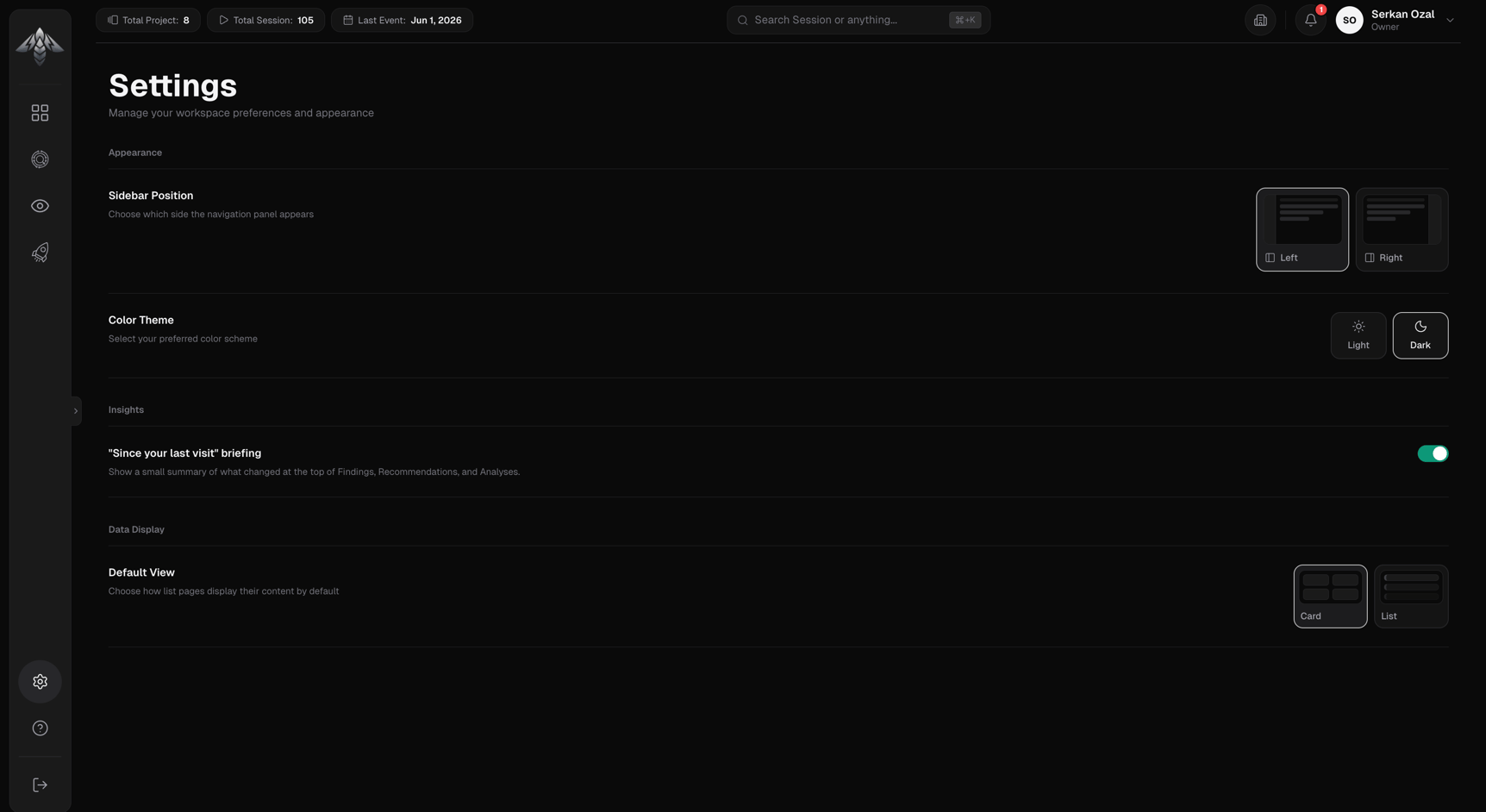Click the ⌘+K shortcut badge
This screenshot has width=1486, height=812.
(x=965, y=20)
